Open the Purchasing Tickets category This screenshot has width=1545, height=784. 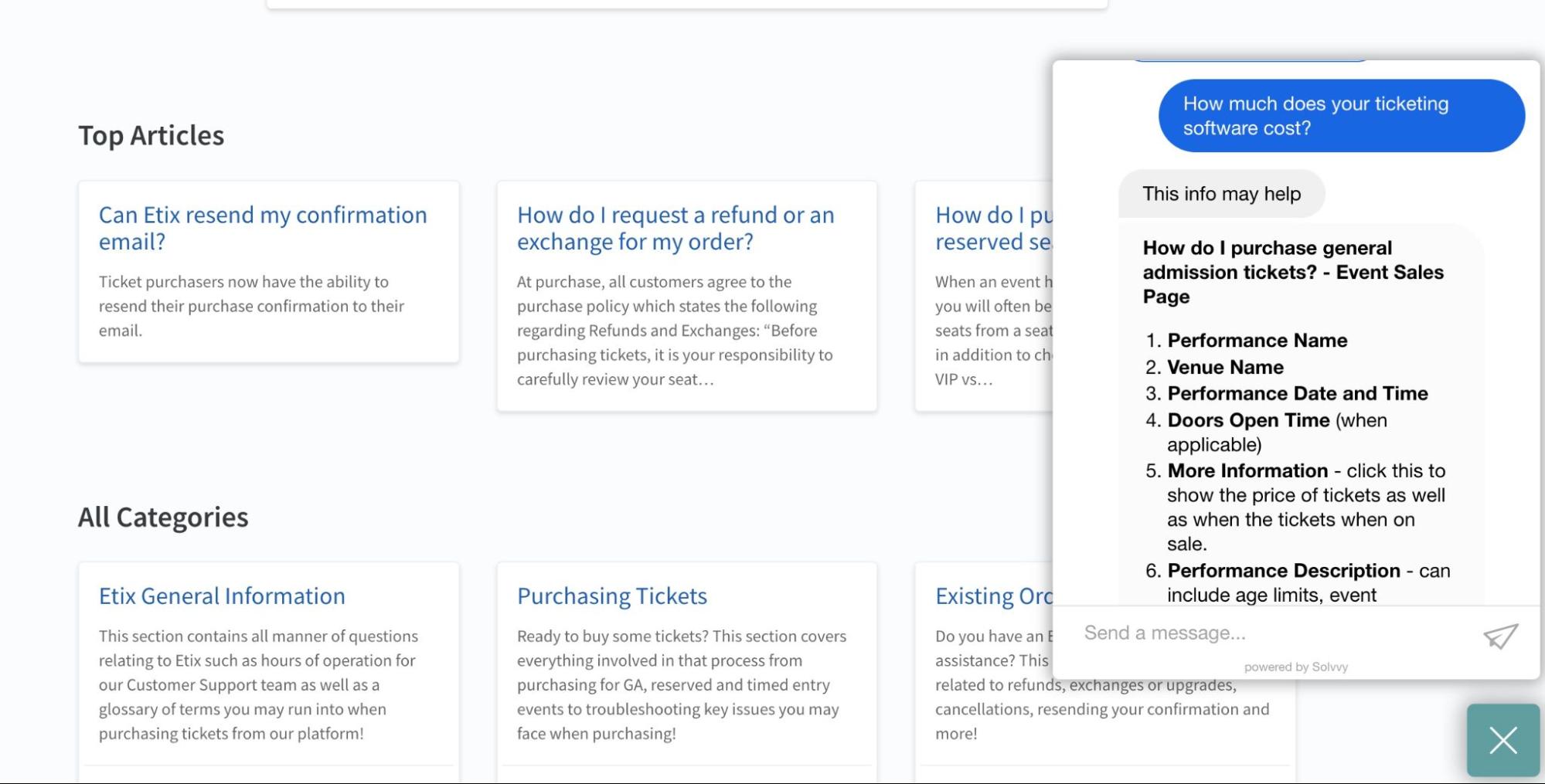point(611,596)
